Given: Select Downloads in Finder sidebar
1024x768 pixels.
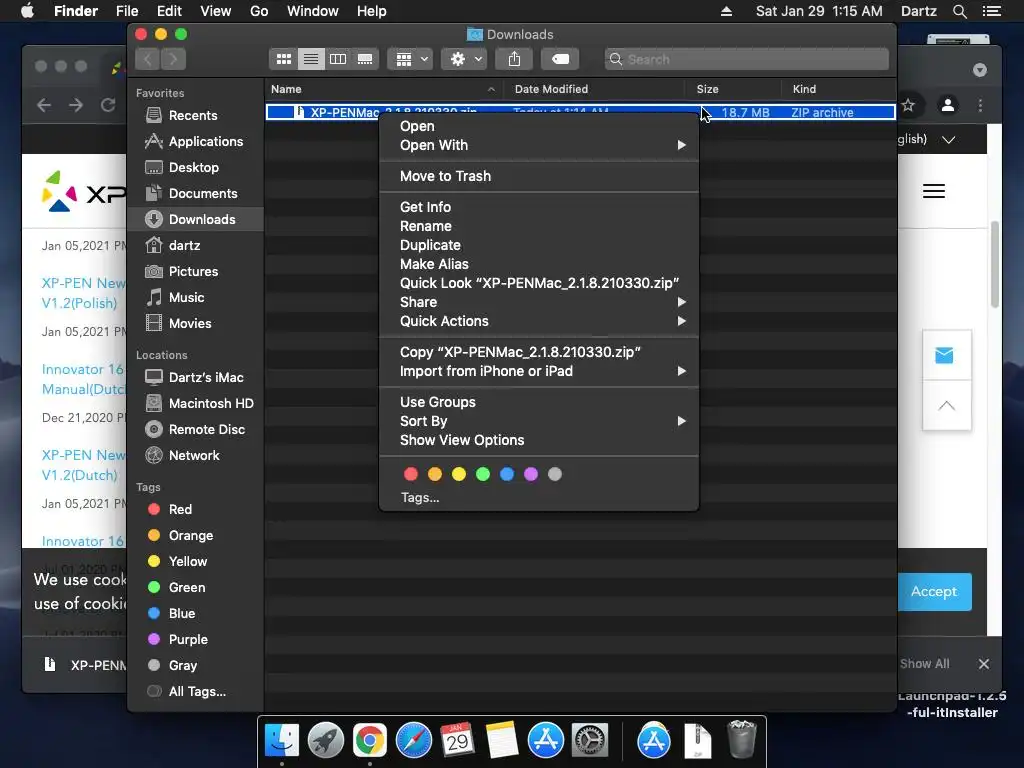Looking at the screenshot, I should (x=195, y=219).
